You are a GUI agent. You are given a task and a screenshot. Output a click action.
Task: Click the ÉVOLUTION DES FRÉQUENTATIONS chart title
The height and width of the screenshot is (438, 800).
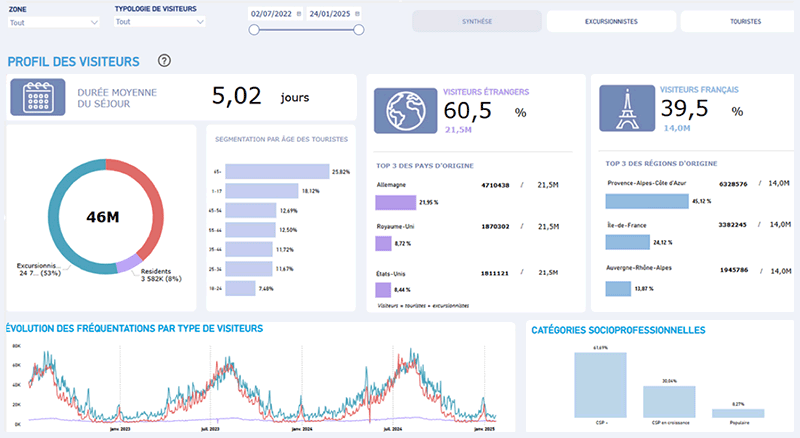[x=134, y=328]
